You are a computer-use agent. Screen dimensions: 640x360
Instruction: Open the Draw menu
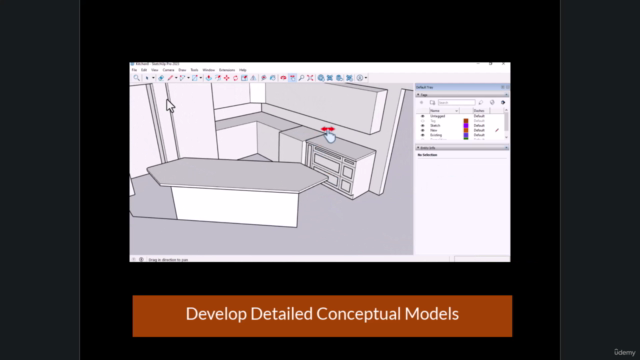click(182, 70)
